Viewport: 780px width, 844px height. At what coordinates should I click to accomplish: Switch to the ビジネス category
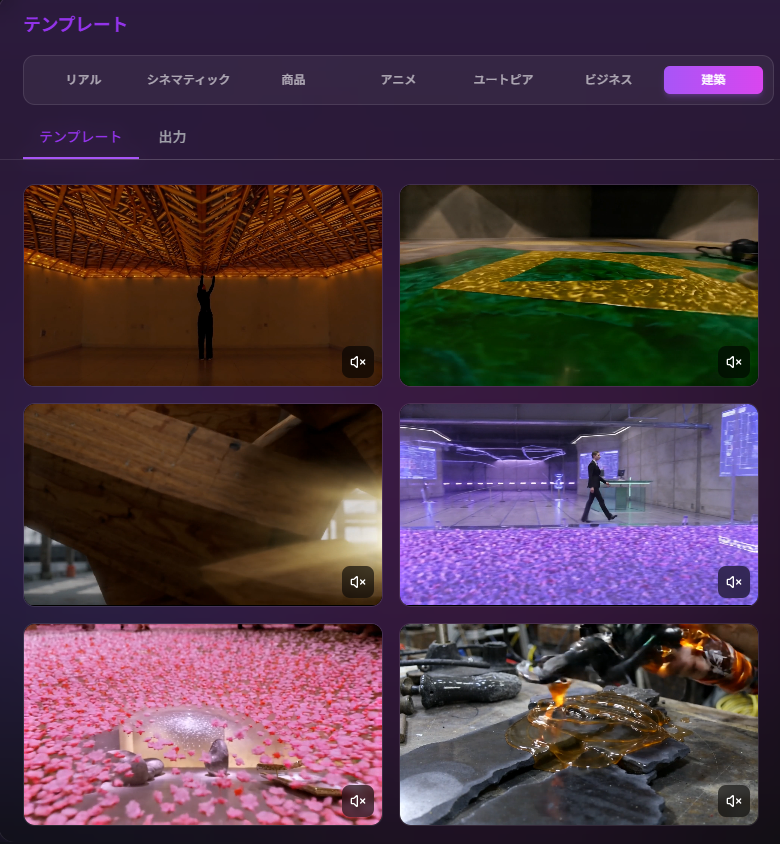pos(608,80)
